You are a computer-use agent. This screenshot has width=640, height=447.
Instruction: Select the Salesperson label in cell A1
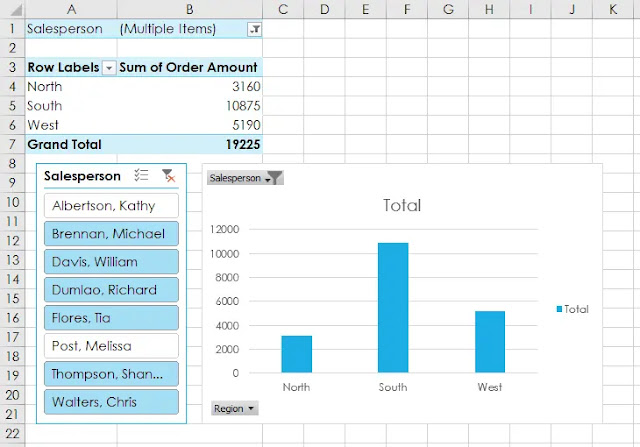71,29
